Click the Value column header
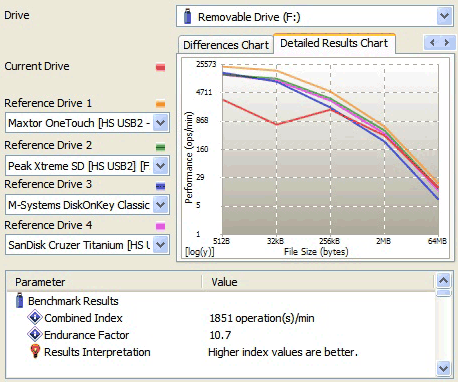This screenshot has height=382, width=458. click(x=318, y=282)
